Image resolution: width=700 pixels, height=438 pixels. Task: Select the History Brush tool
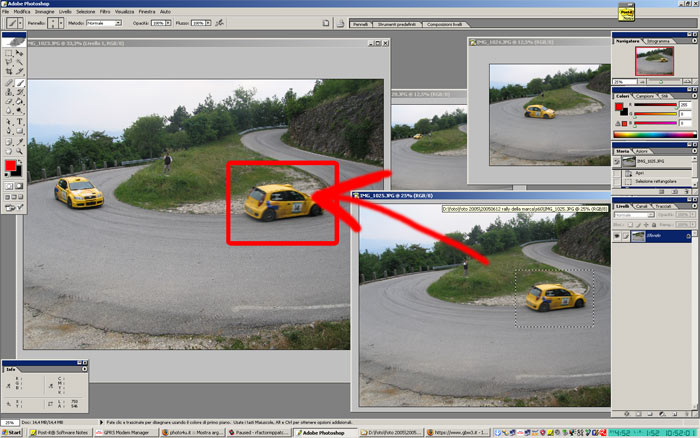[x=19, y=92]
